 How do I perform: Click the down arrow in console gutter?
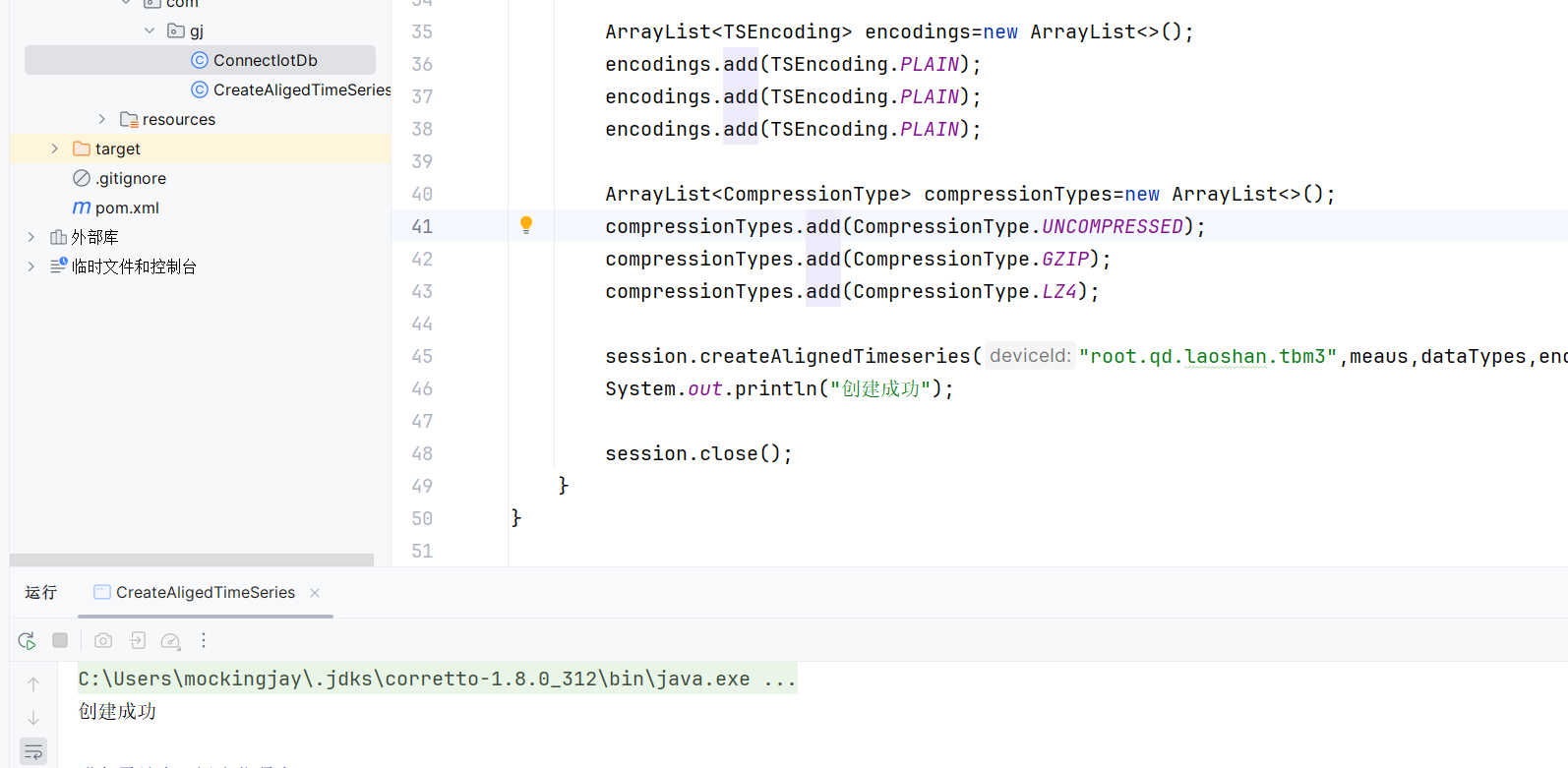[33, 719]
